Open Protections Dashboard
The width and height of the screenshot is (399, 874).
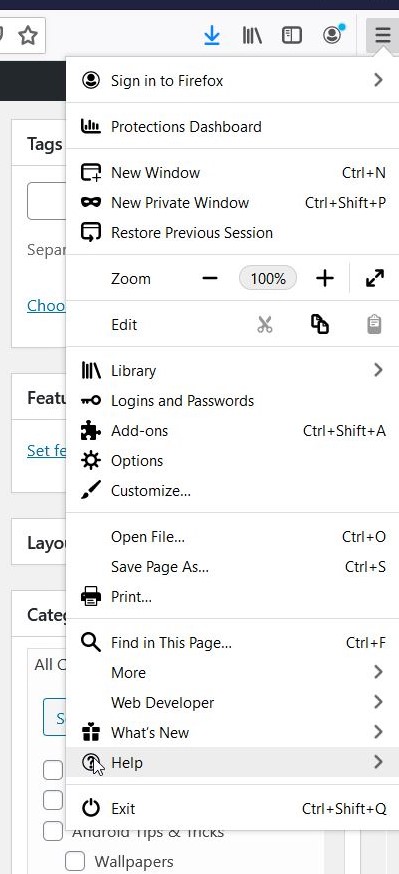(x=232, y=127)
